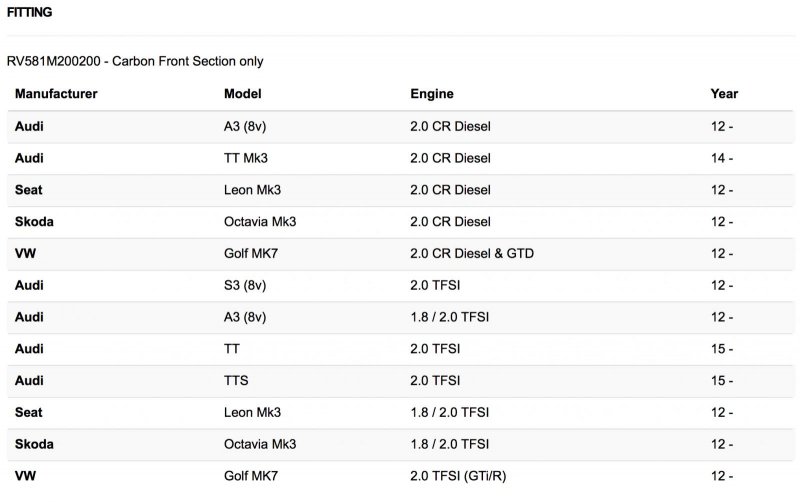Click Skoda in the Octavia 1.8 / 2.0 TFSI row
The image size is (800, 502).
34,444
